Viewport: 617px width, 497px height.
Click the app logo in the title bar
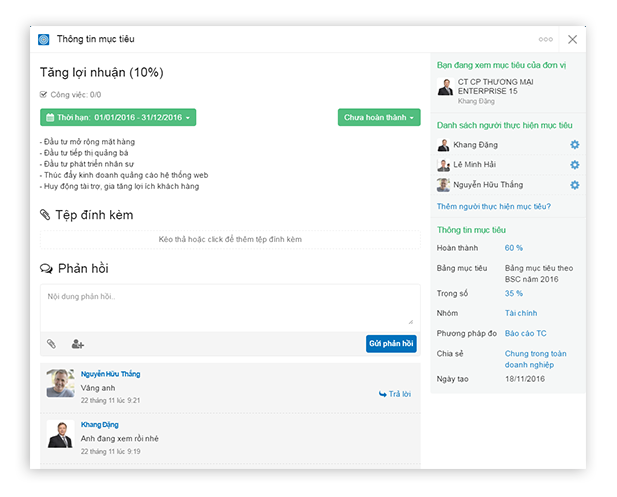click(x=44, y=40)
